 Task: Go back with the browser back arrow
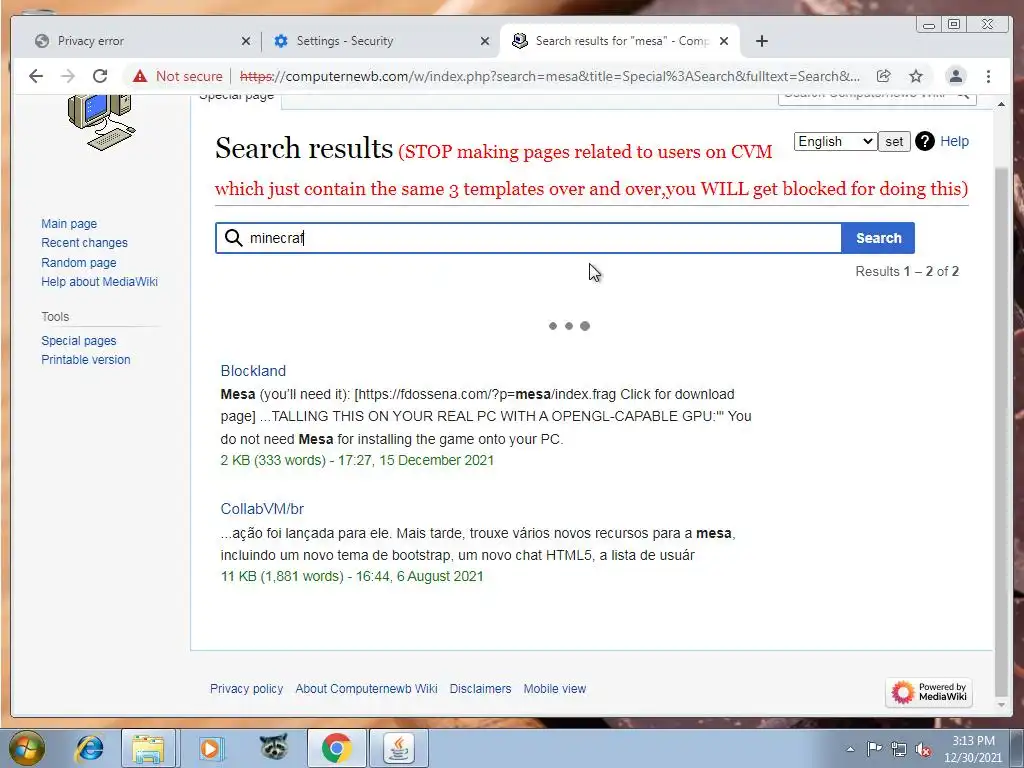[x=36, y=76]
